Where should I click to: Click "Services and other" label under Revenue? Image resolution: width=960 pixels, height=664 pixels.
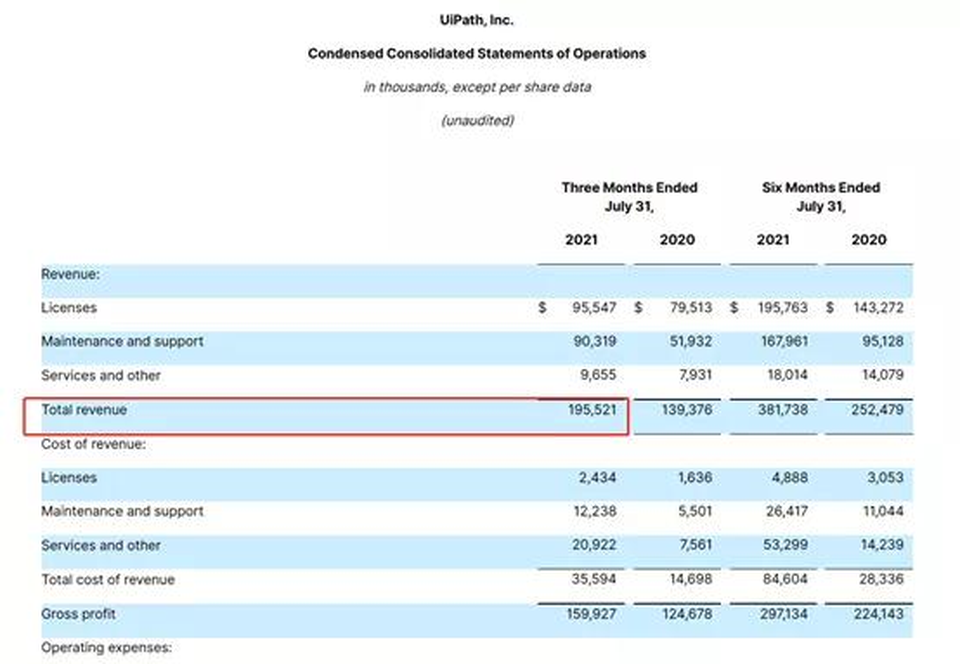point(101,375)
